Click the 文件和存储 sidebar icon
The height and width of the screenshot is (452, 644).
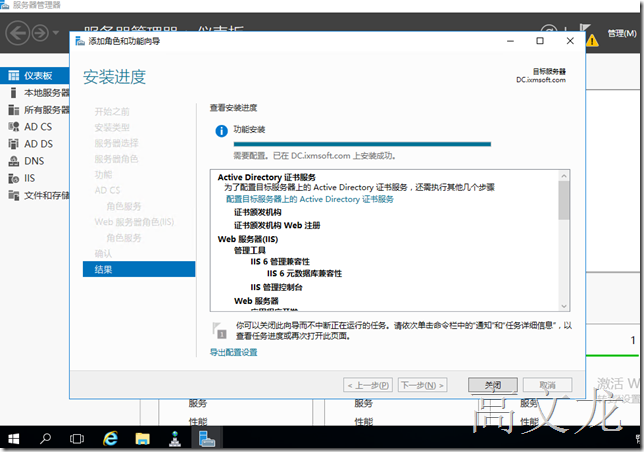pos(14,195)
